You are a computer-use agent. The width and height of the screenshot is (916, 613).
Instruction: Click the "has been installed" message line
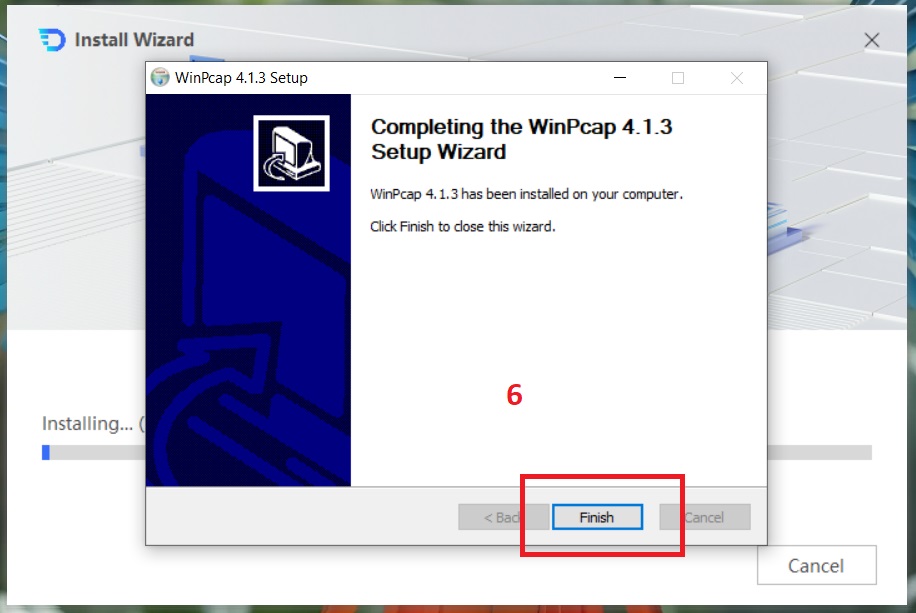tap(526, 194)
